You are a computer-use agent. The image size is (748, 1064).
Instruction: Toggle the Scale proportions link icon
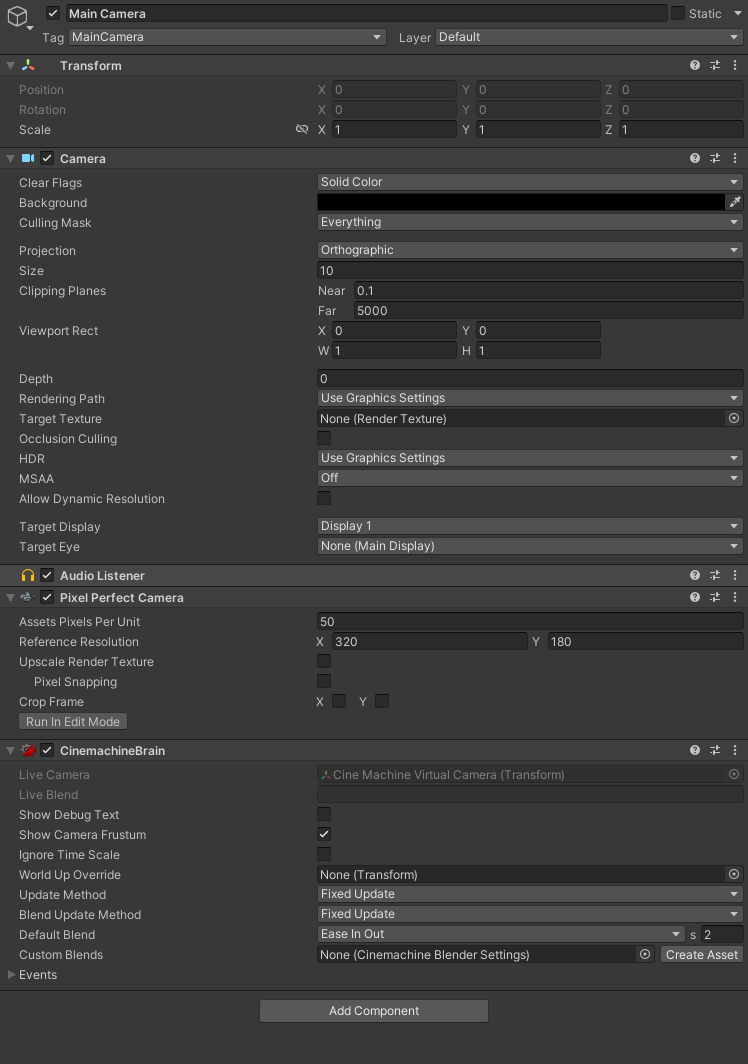coord(302,129)
